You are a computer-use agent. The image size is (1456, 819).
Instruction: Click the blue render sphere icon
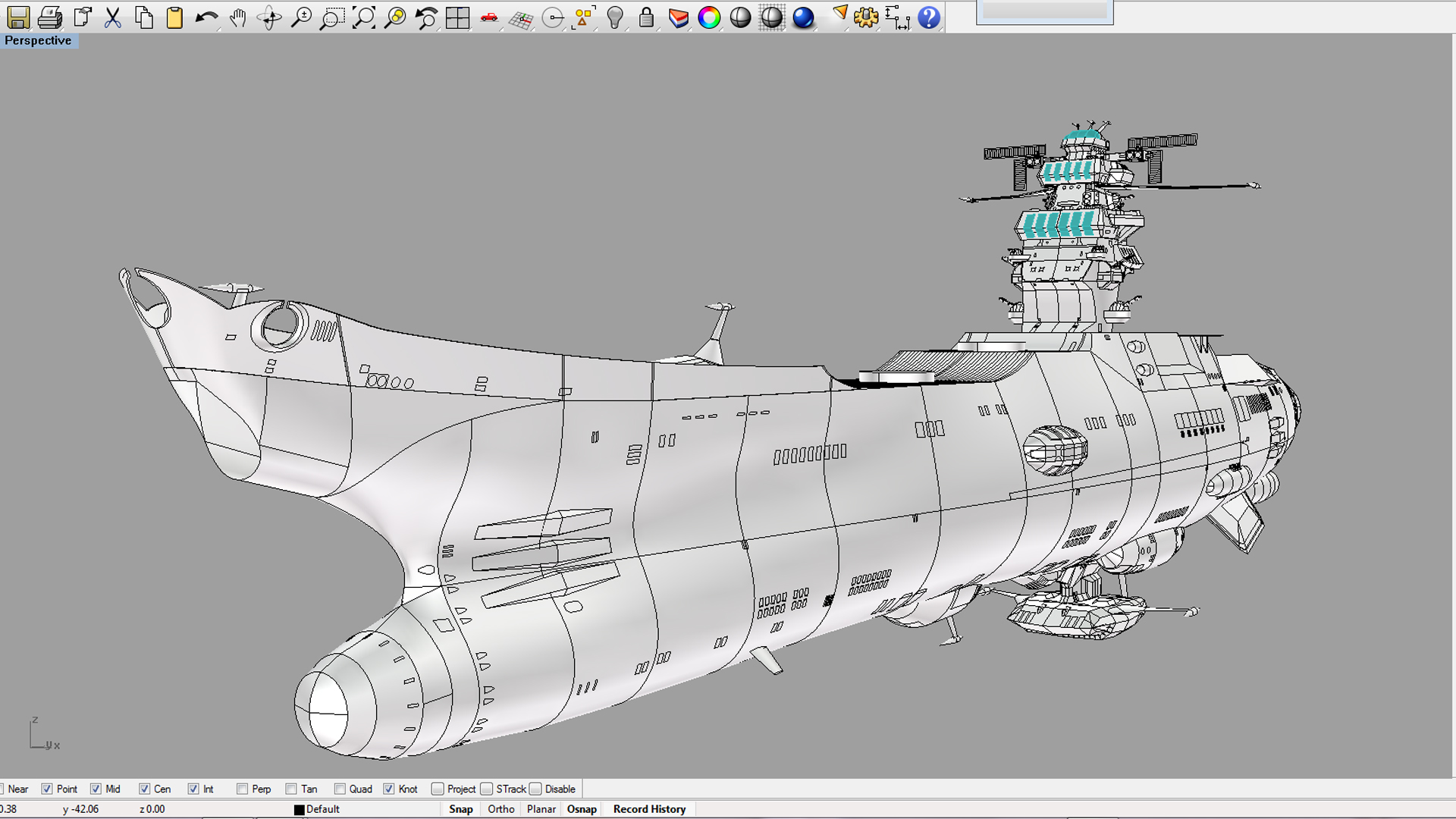pyautogui.click(x=803, y=17)
